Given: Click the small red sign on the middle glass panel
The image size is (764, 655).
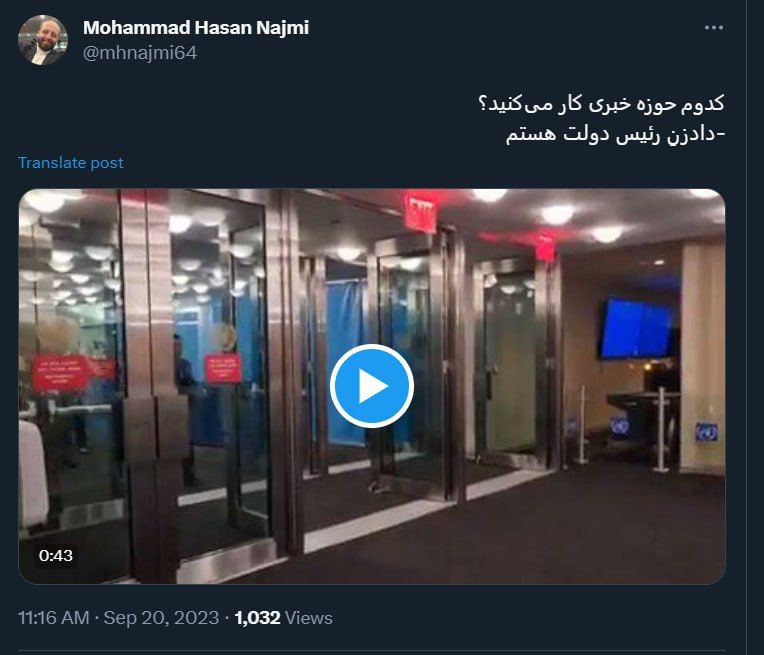Looking at the screenshot, I should coord(223,368).
